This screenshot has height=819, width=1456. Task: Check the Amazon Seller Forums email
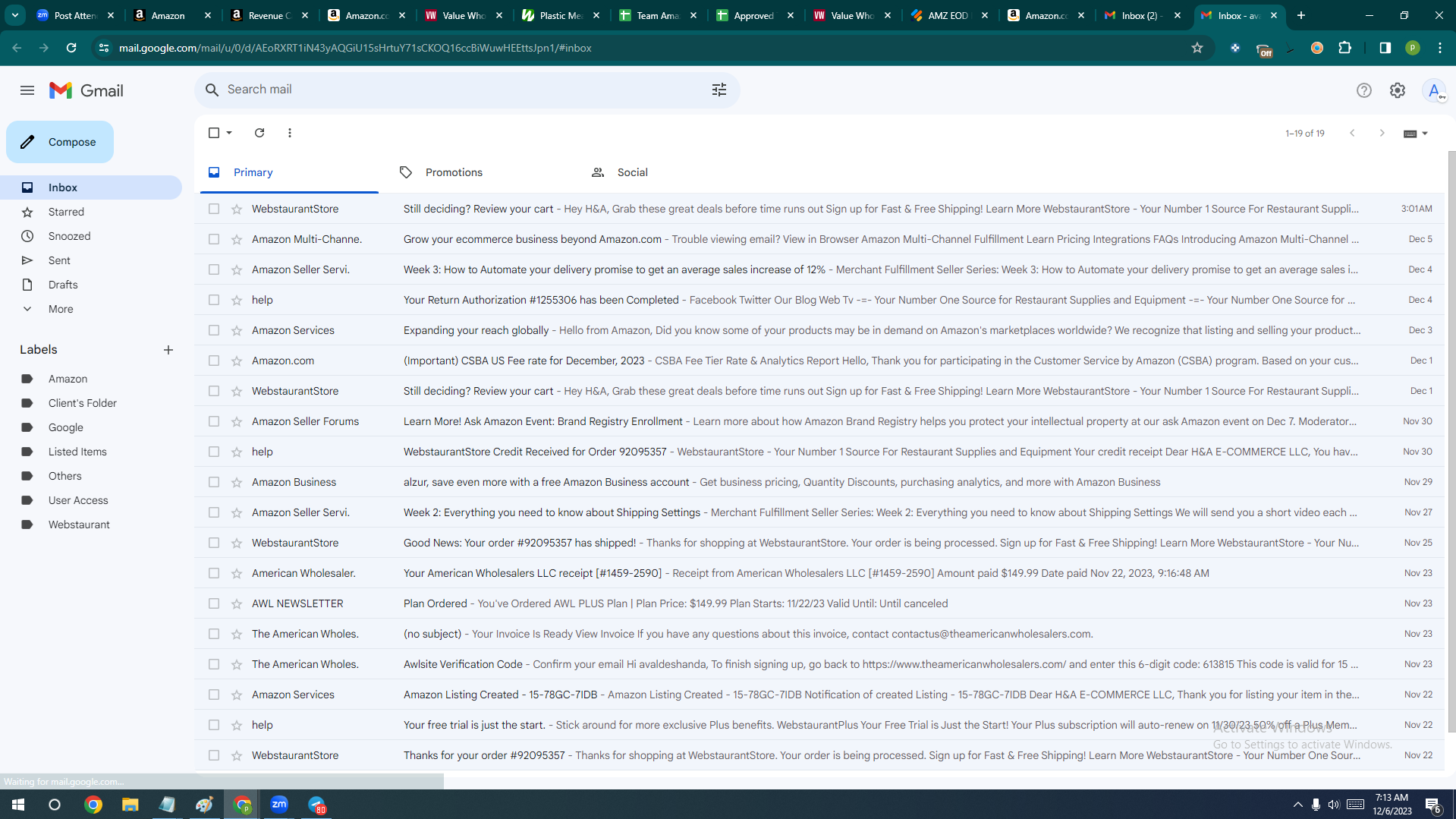click(214, 421)
